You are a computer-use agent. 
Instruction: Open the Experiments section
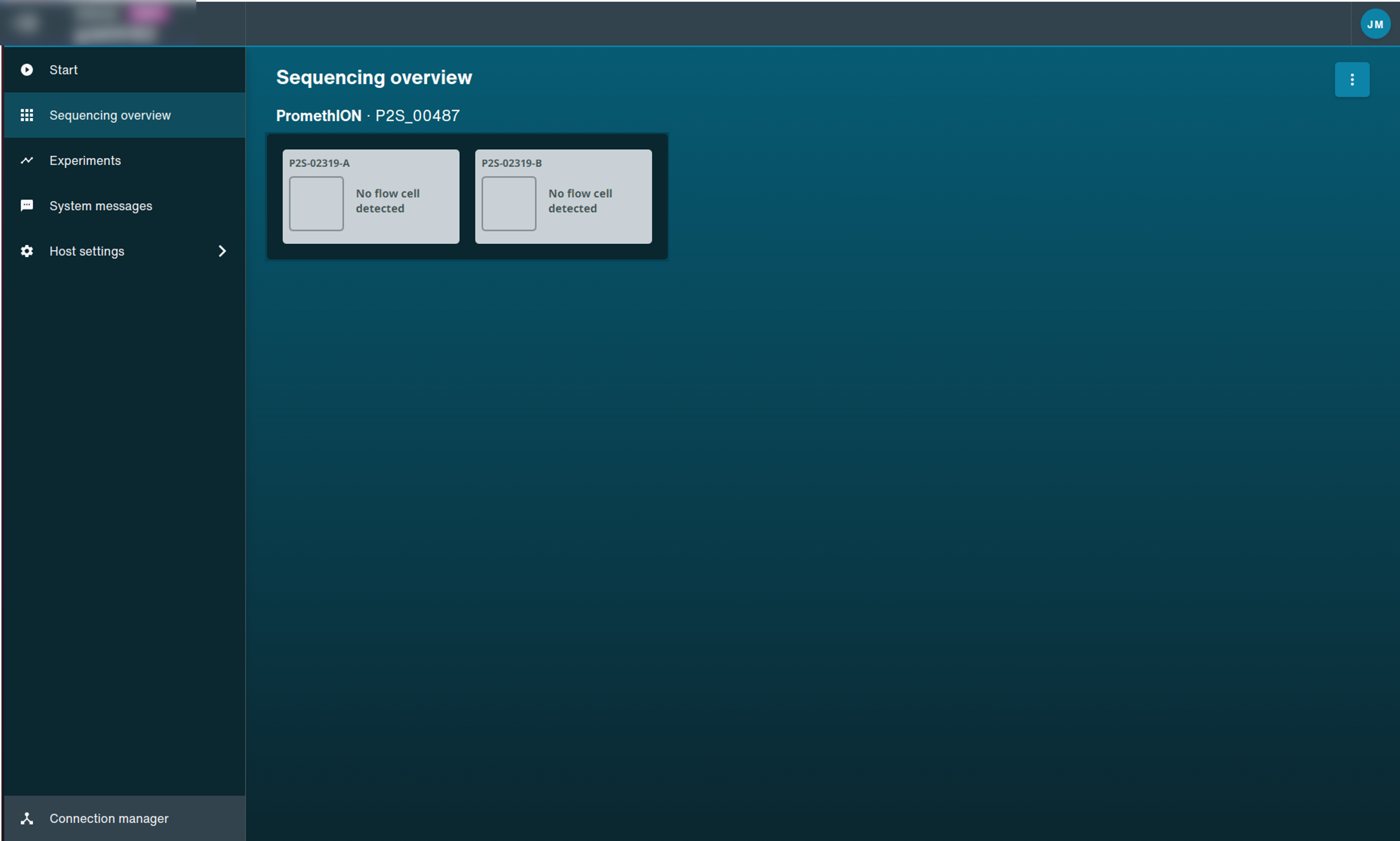point(85,160)
